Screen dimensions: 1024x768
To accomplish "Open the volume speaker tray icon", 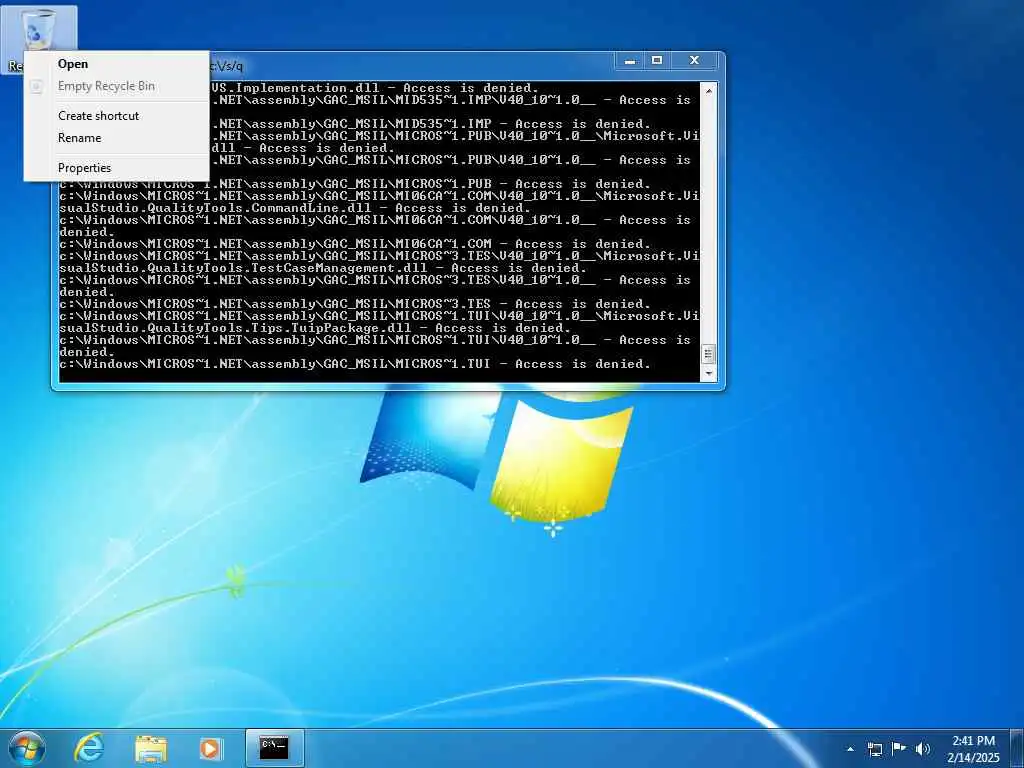I will pyautogui.click(x=923, y=749).
